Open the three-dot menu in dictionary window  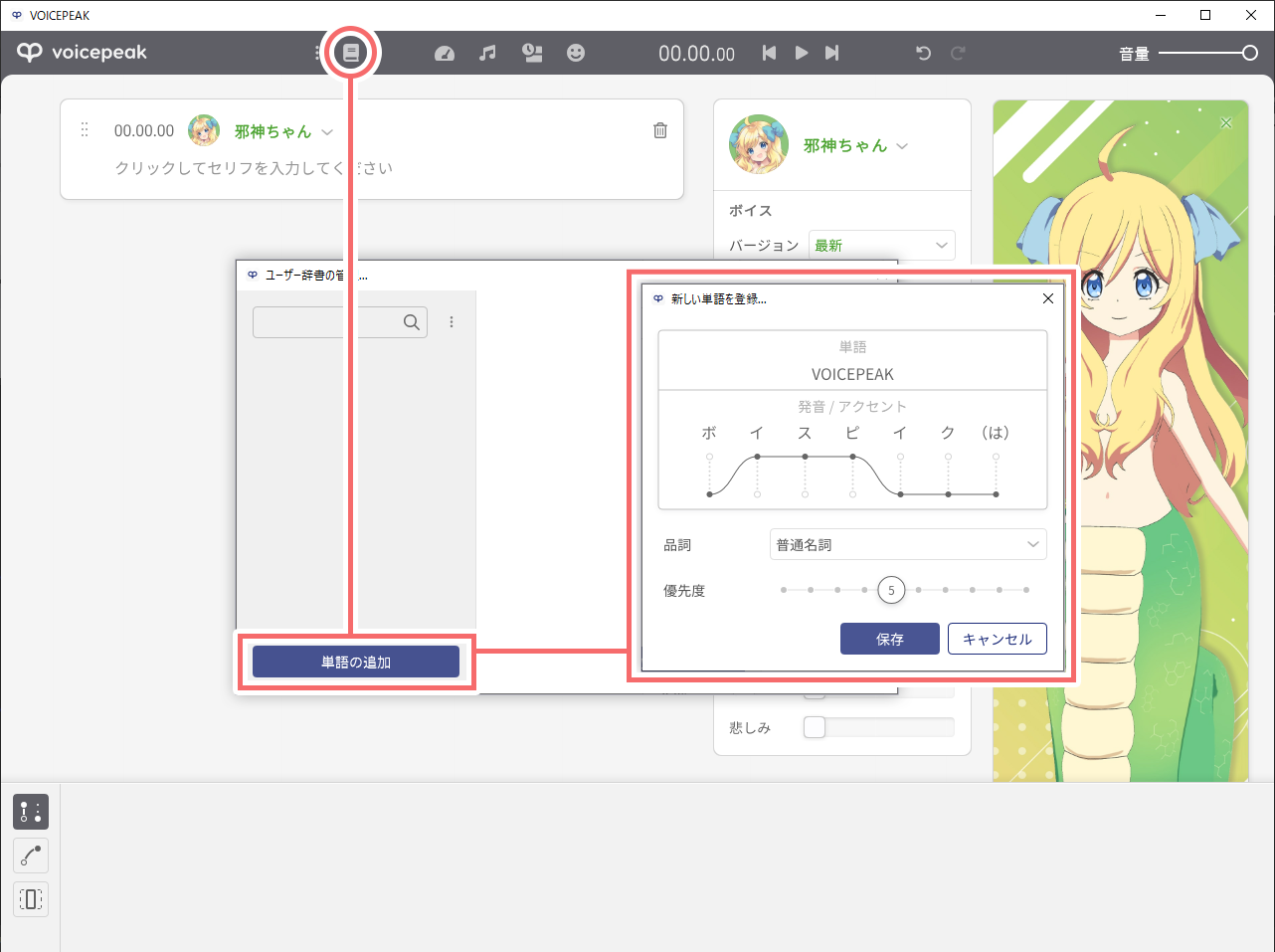point(452,322)
